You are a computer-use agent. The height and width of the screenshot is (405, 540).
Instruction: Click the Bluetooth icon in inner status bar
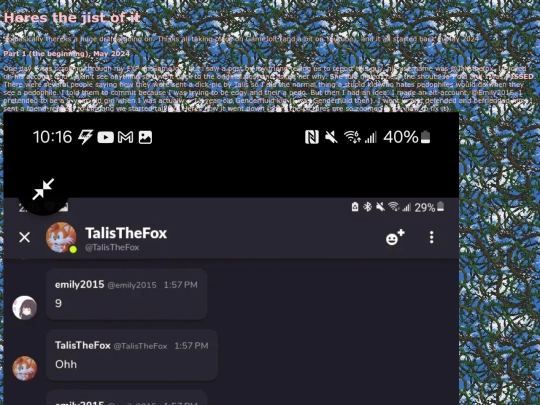point(368,207)
